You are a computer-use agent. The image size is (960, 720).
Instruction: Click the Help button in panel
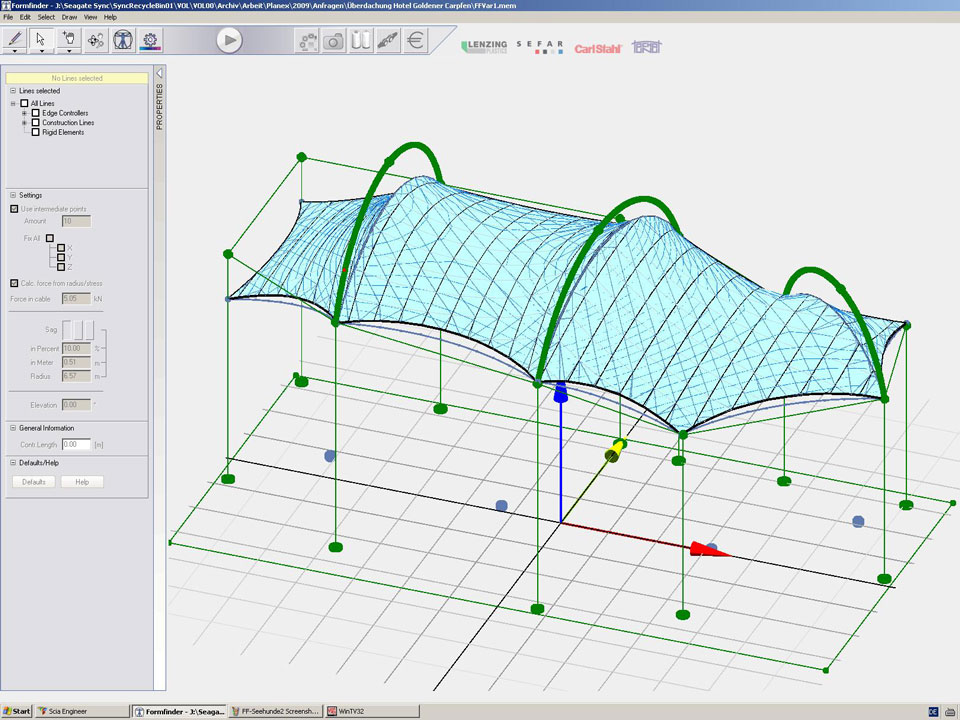(82, 482)
